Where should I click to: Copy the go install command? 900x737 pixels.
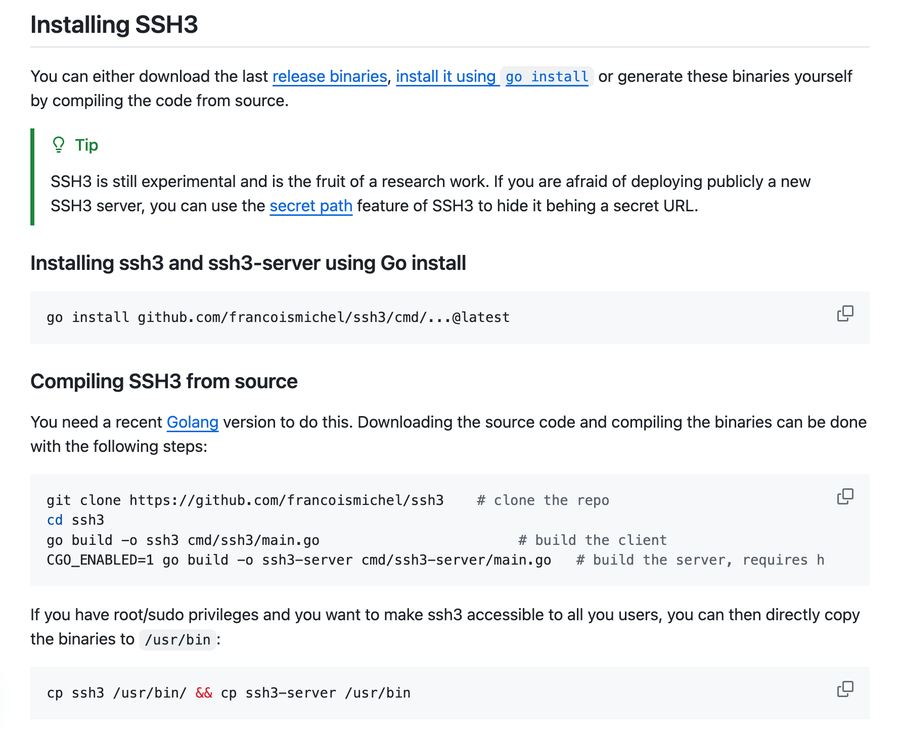point(845,314)
